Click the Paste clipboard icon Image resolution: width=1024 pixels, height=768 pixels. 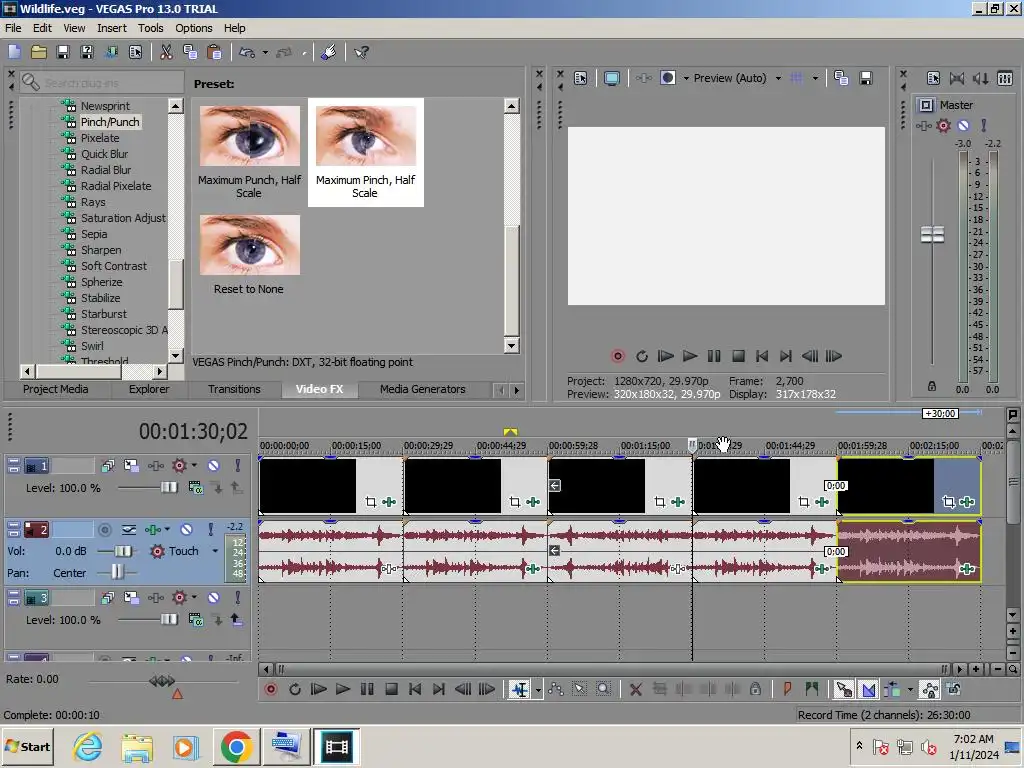coord(214,52)
